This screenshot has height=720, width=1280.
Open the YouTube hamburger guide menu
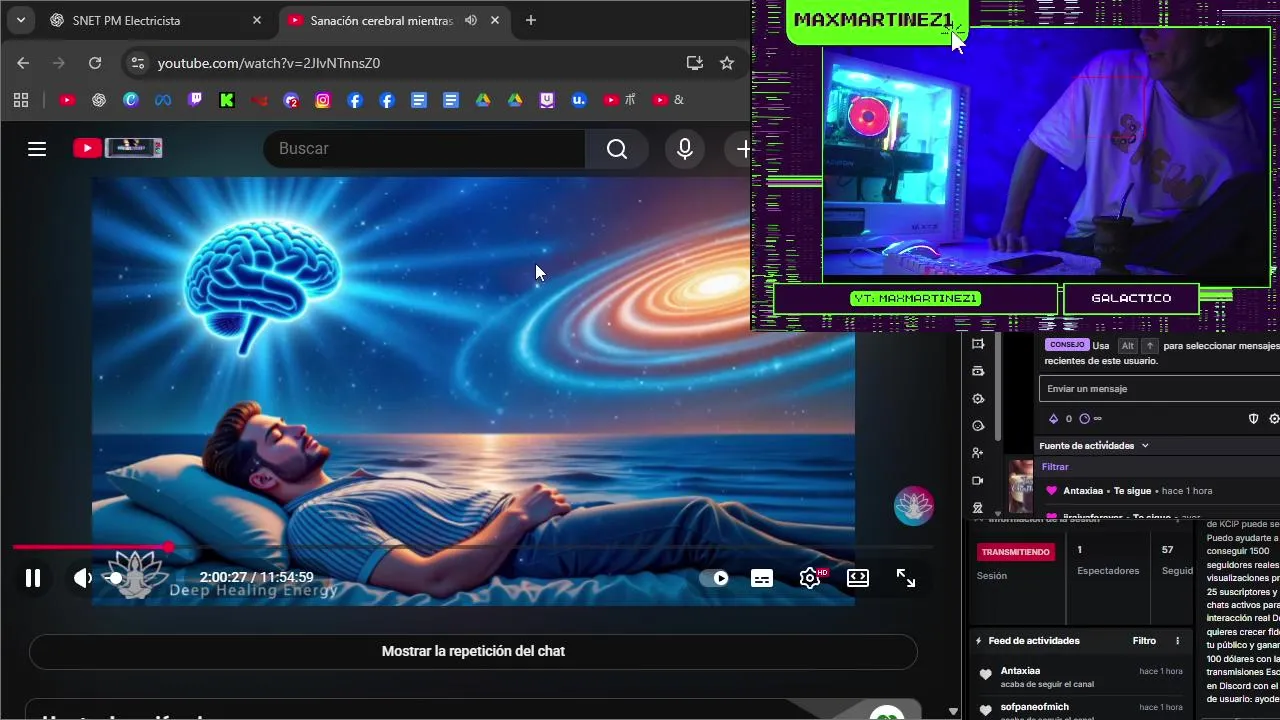[x=37, y=149]
